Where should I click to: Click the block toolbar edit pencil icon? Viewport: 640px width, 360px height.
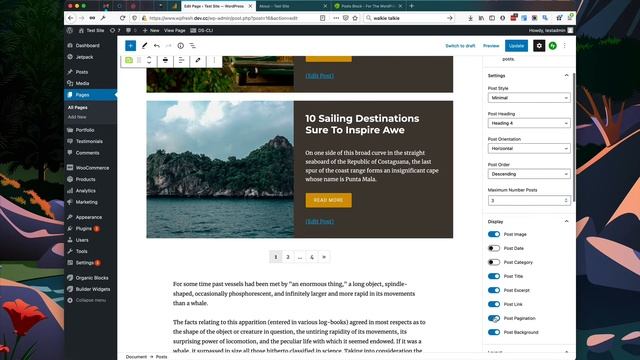[x=198, y=60]
